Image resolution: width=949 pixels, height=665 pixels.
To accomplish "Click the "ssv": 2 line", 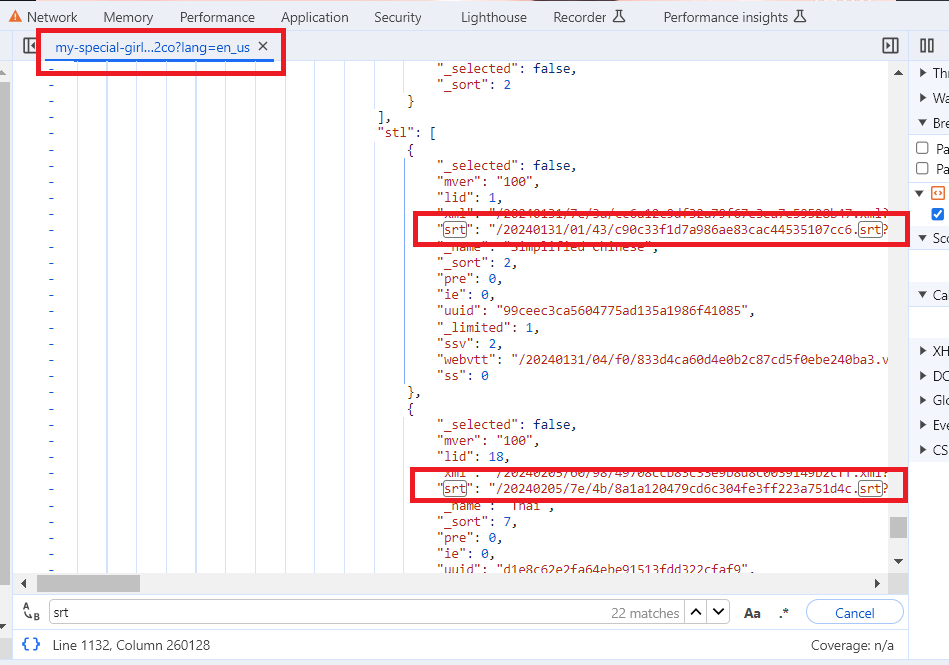I will click(470, 344).
